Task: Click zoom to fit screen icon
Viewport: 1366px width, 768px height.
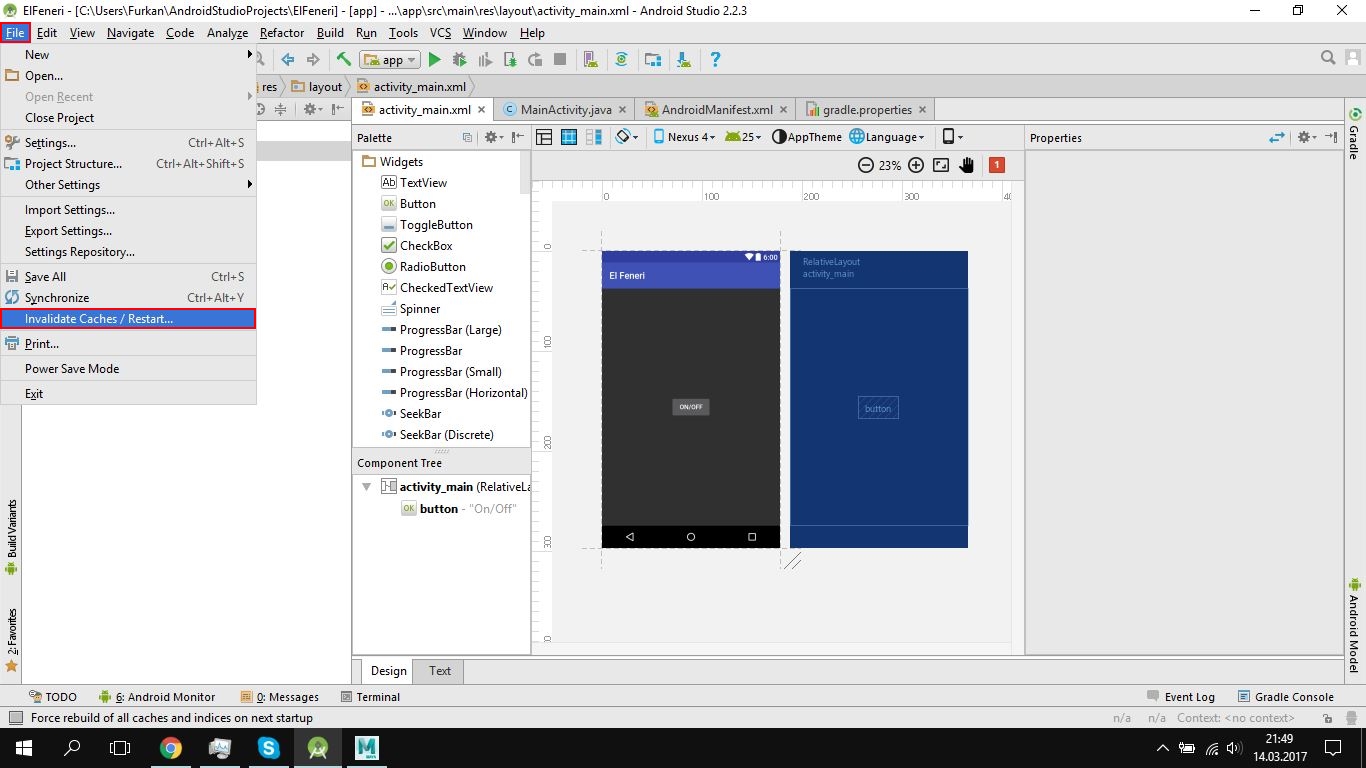Action: click(x=941, y=165)
